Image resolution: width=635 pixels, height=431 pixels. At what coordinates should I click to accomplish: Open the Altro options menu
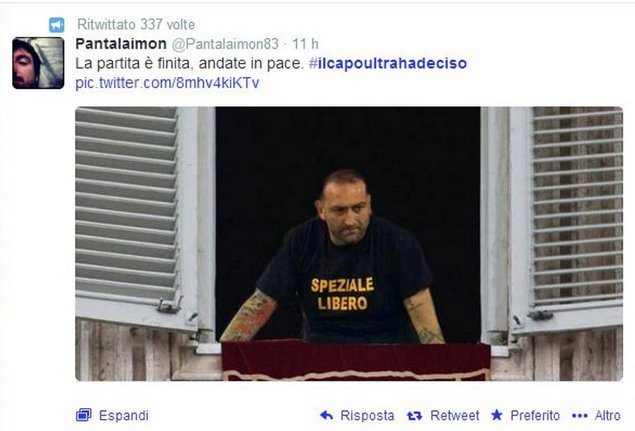tap(607, 416)
